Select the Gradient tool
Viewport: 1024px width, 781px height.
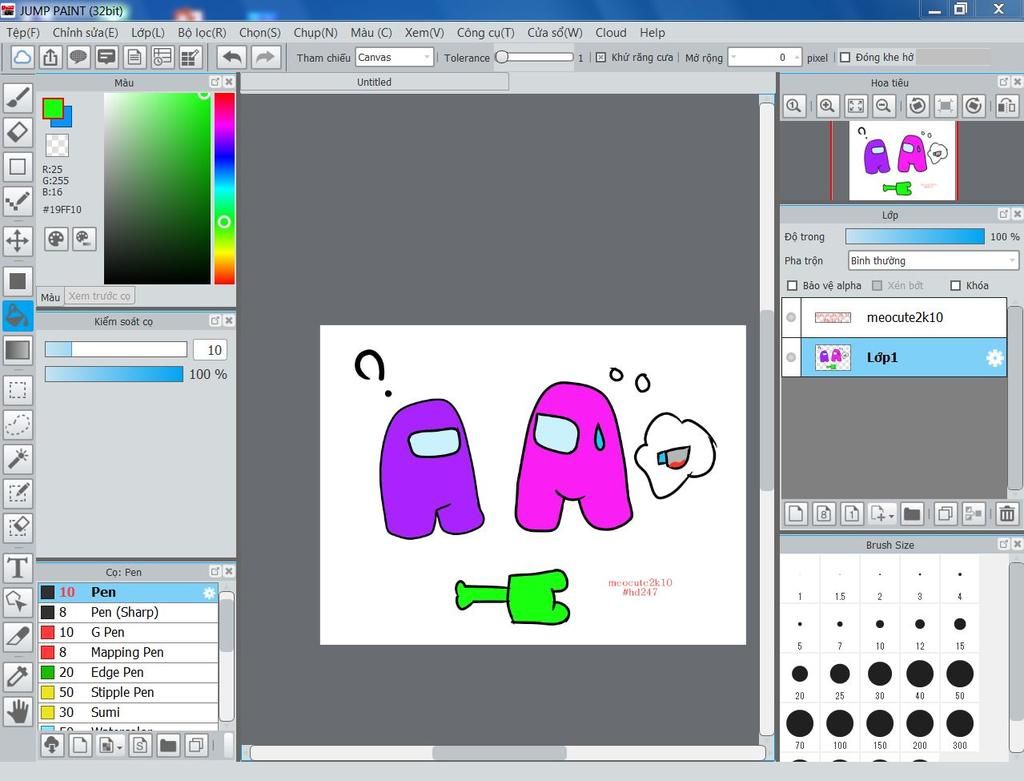pyautogui.click(x=18, y=350)
